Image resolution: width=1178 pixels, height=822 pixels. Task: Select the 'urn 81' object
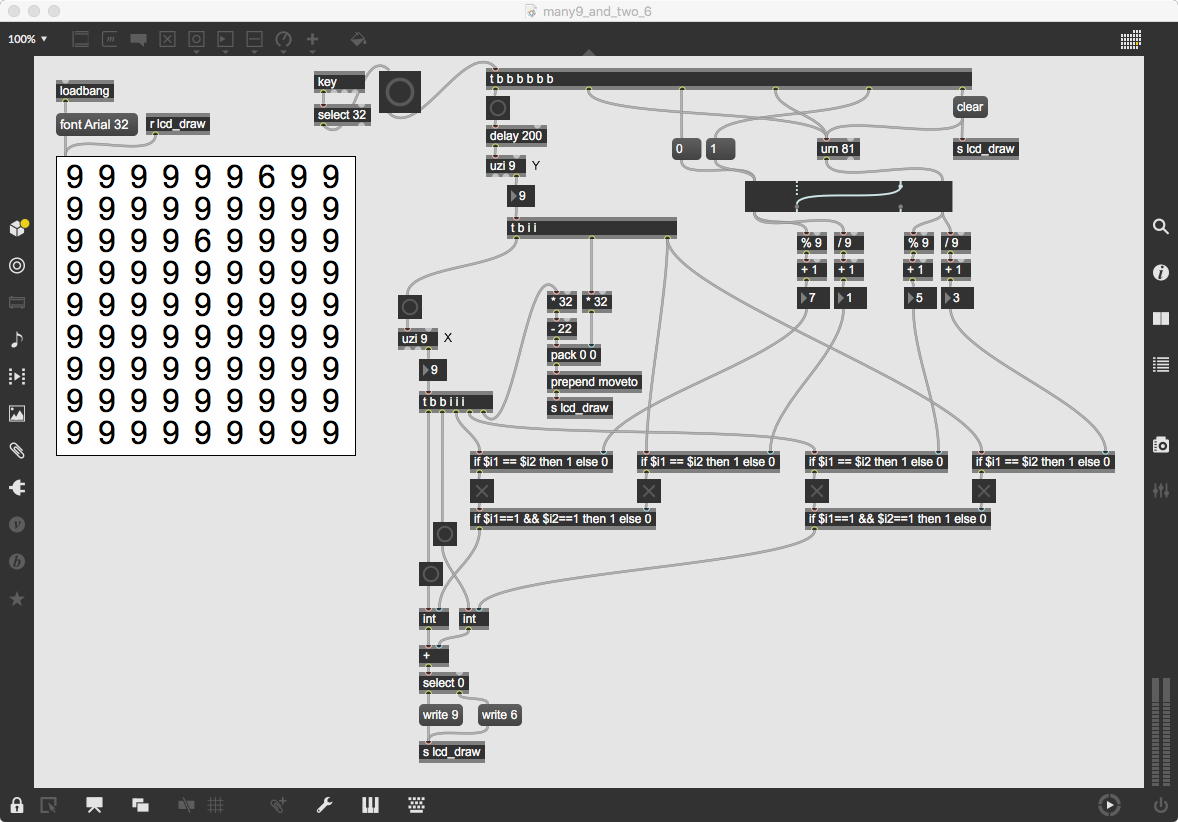(838, 149)
